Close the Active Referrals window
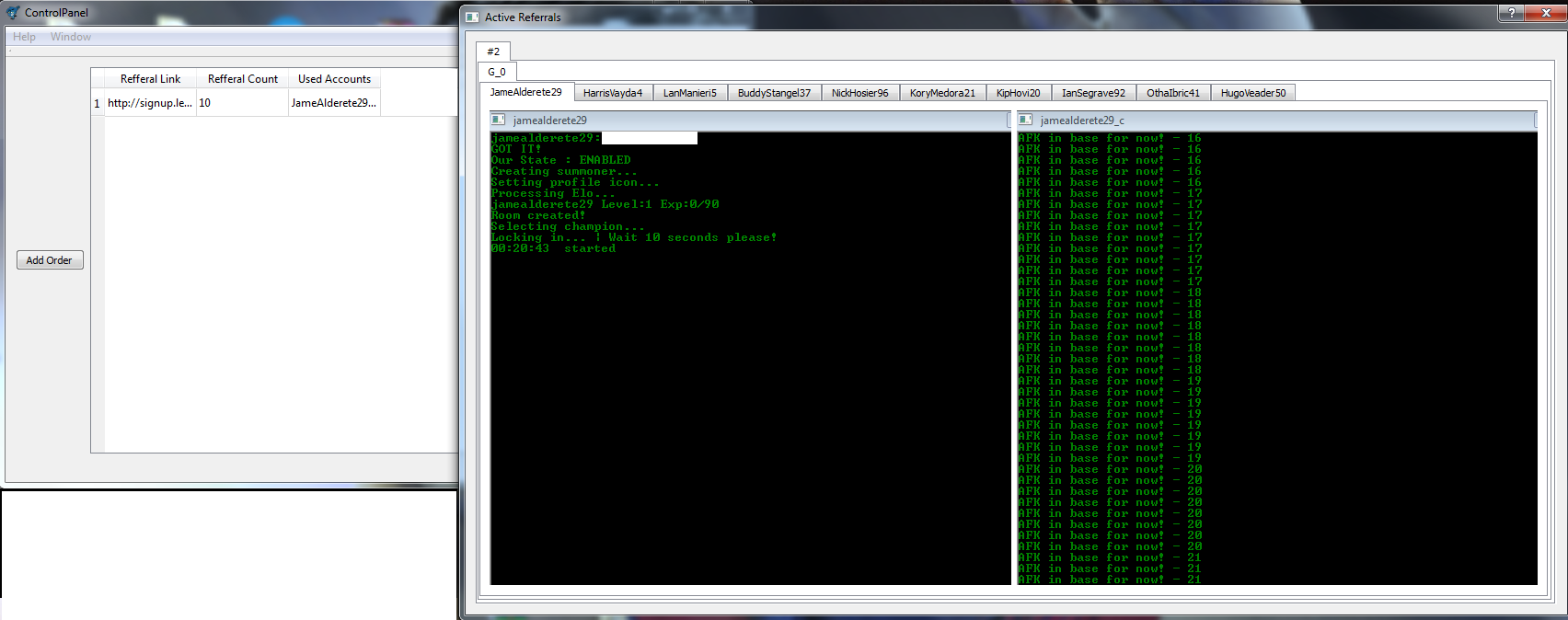 click(x=1546, y=12)
